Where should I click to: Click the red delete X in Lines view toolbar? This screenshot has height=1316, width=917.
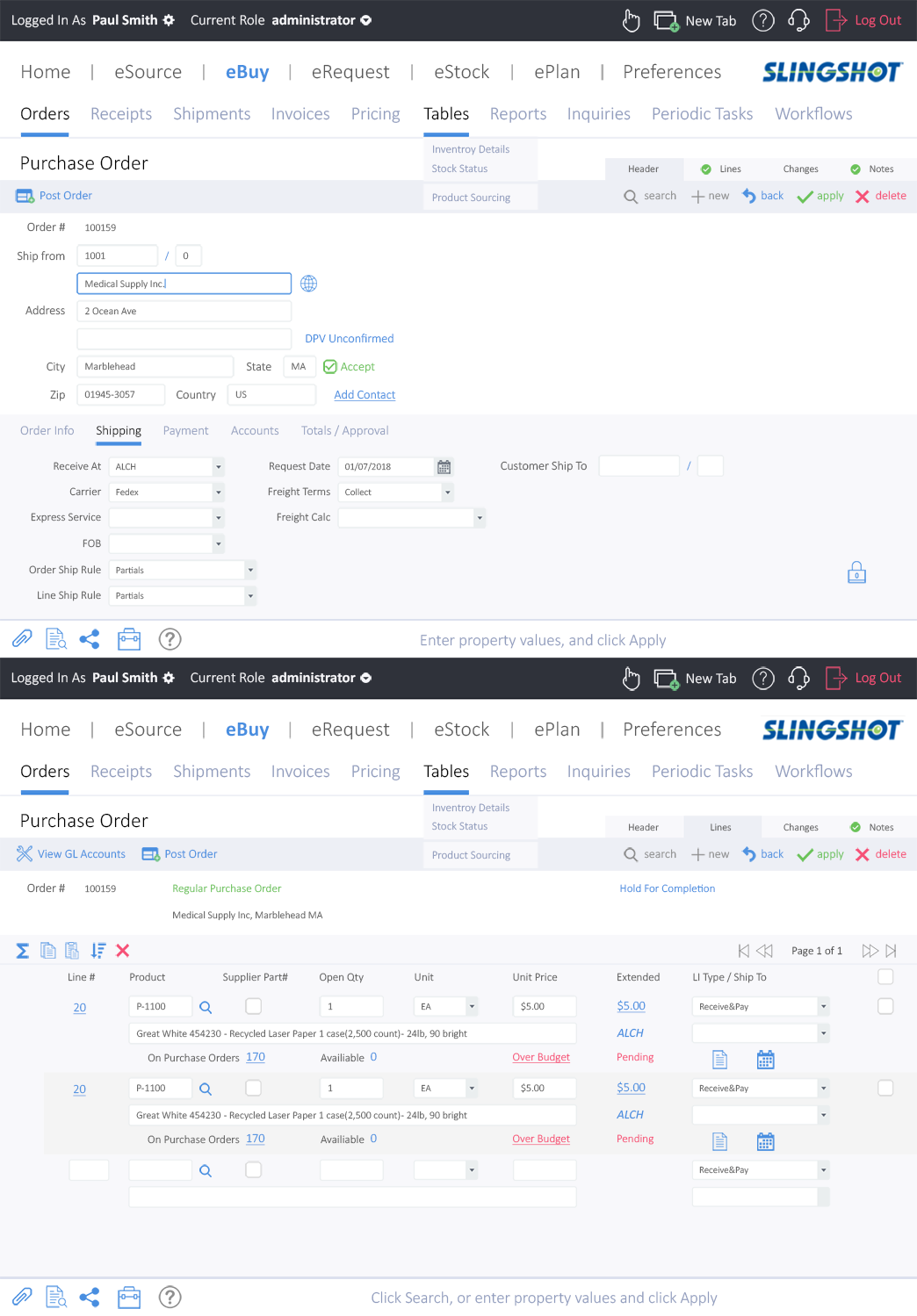tap(863, 854)
